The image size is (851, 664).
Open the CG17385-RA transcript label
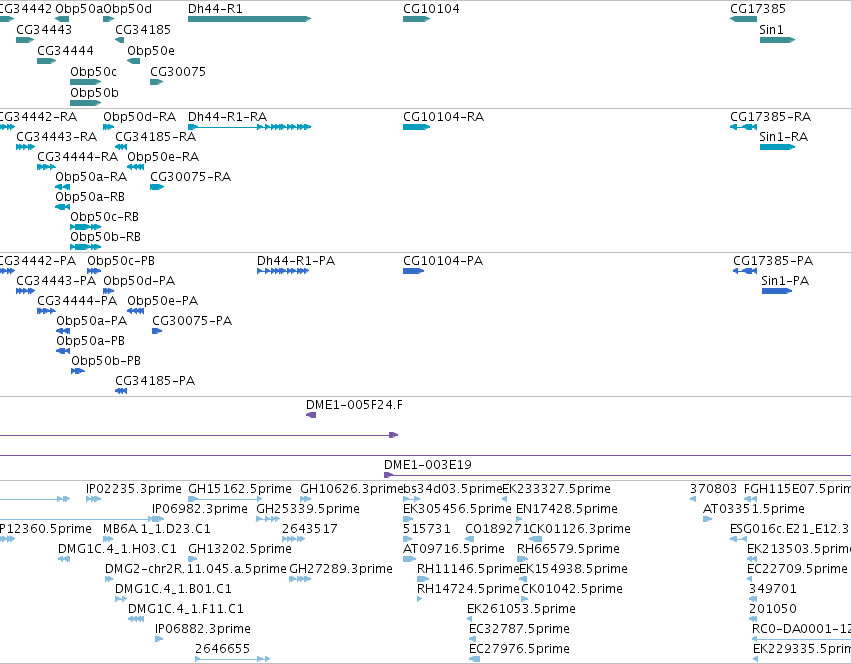[x=771, y=117]
